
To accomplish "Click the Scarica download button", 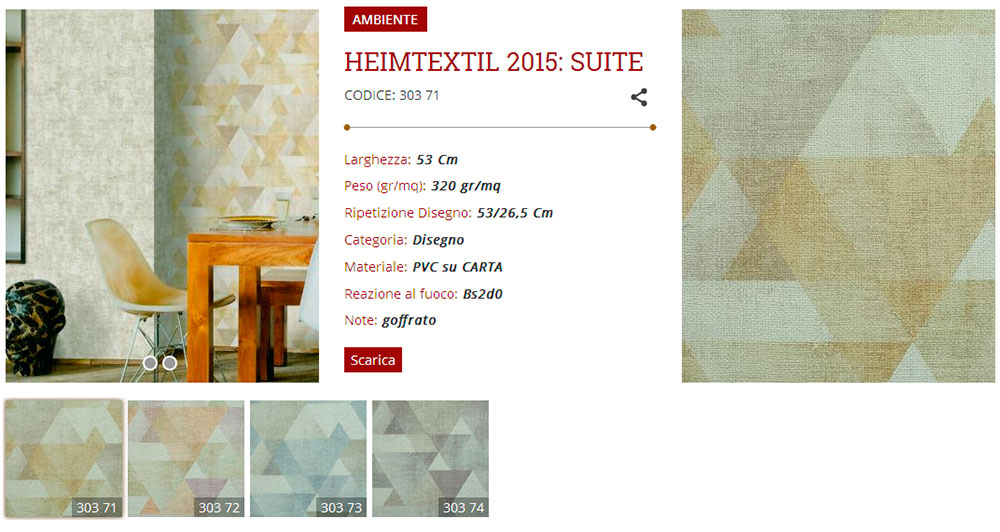I will click(373, 360).
